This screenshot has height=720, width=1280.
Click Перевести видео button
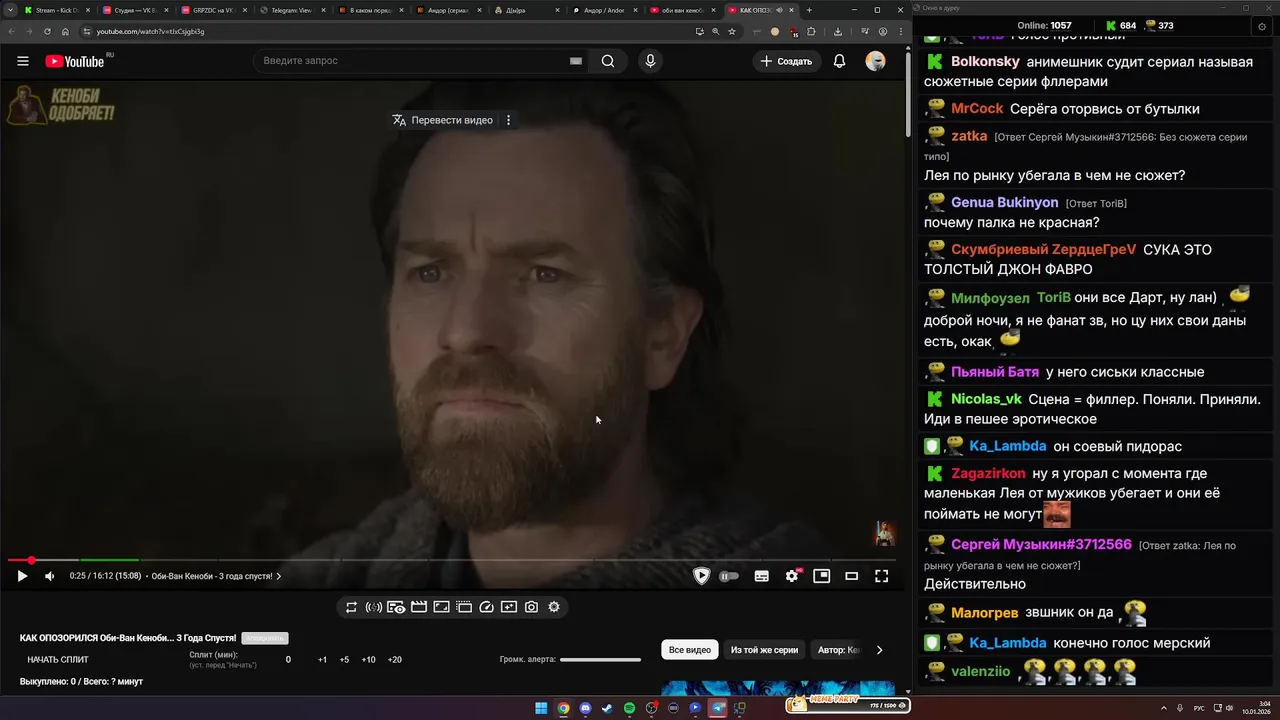pyautogui.click(x=442, y=120)
